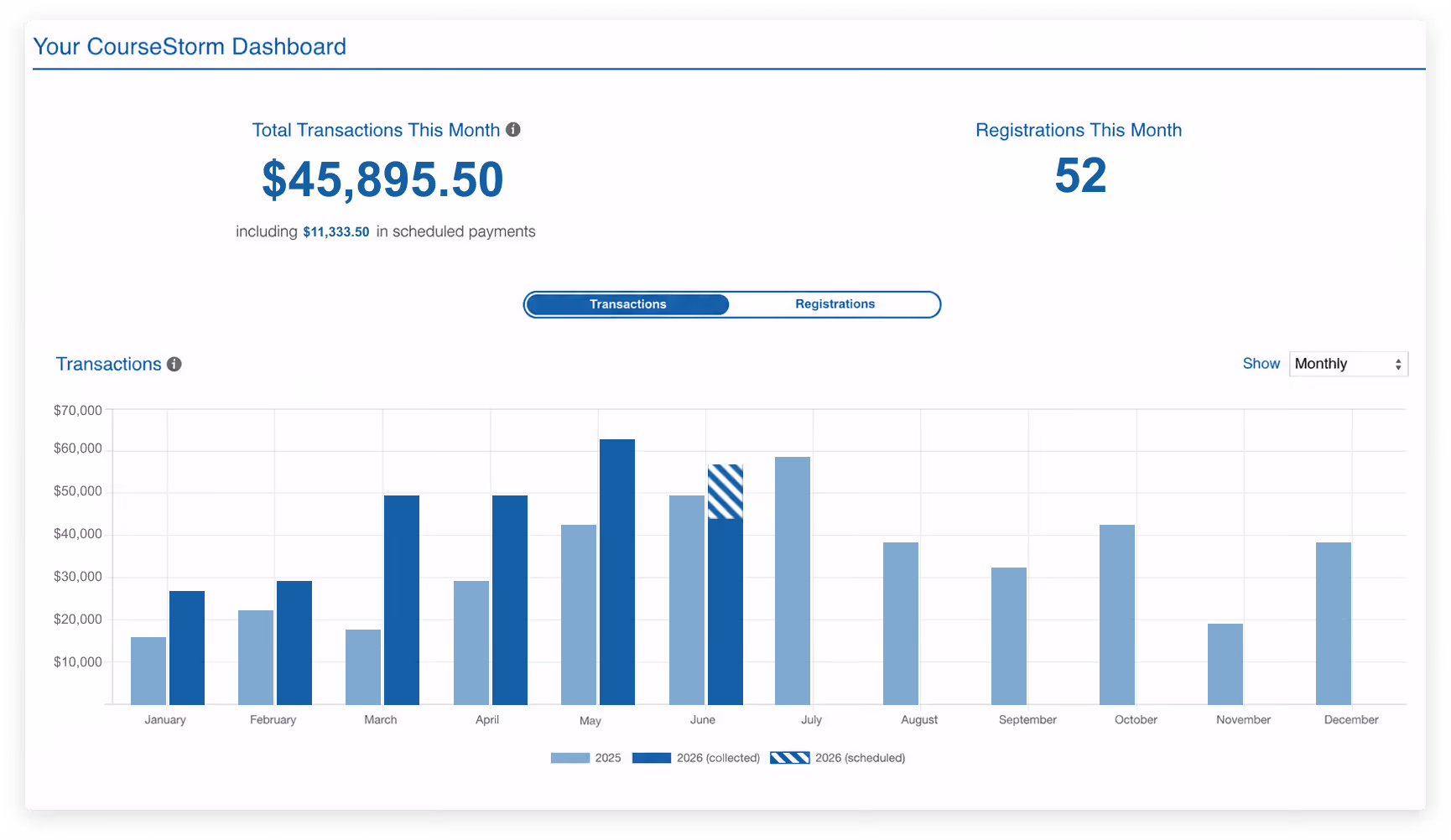Click the 52 registrations value
This screenshot has width=1451, height=840.
(x=1080, y=176)
